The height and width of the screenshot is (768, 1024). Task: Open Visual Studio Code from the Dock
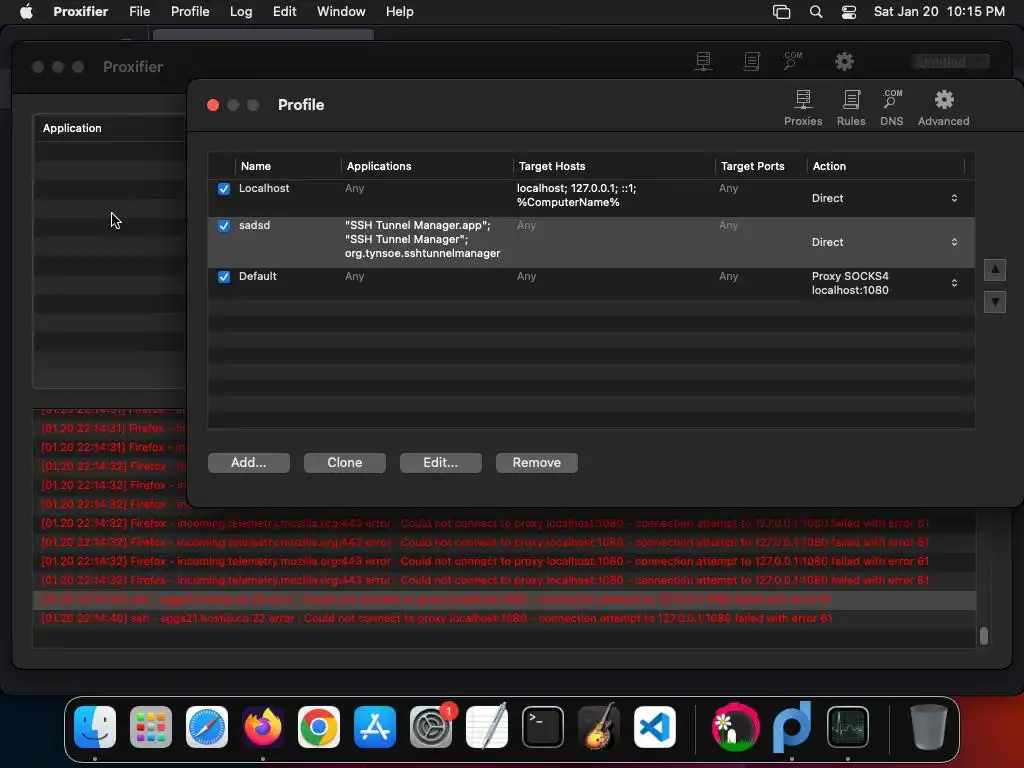(654, 727)
